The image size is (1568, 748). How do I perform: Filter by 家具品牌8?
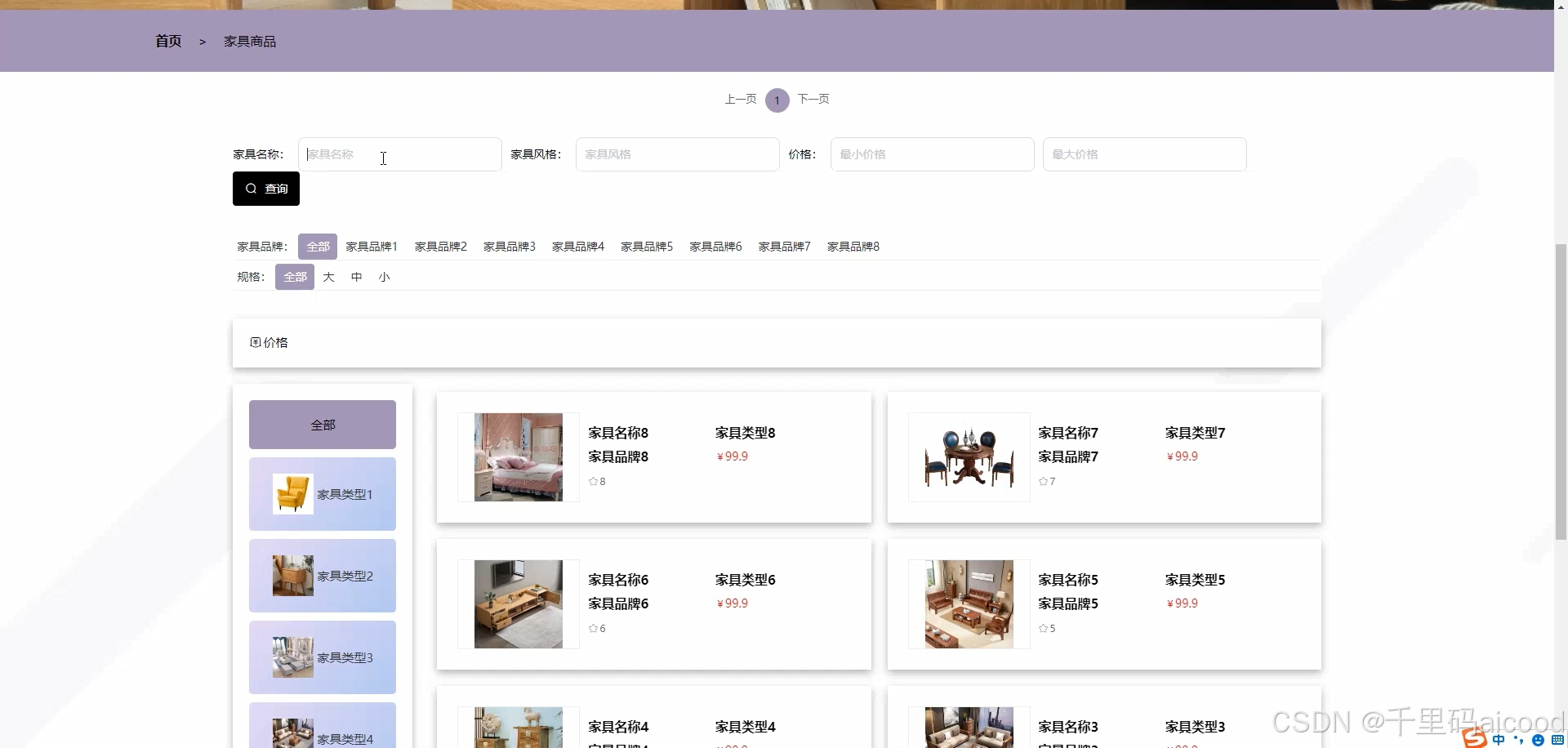(x=853, y=247)
